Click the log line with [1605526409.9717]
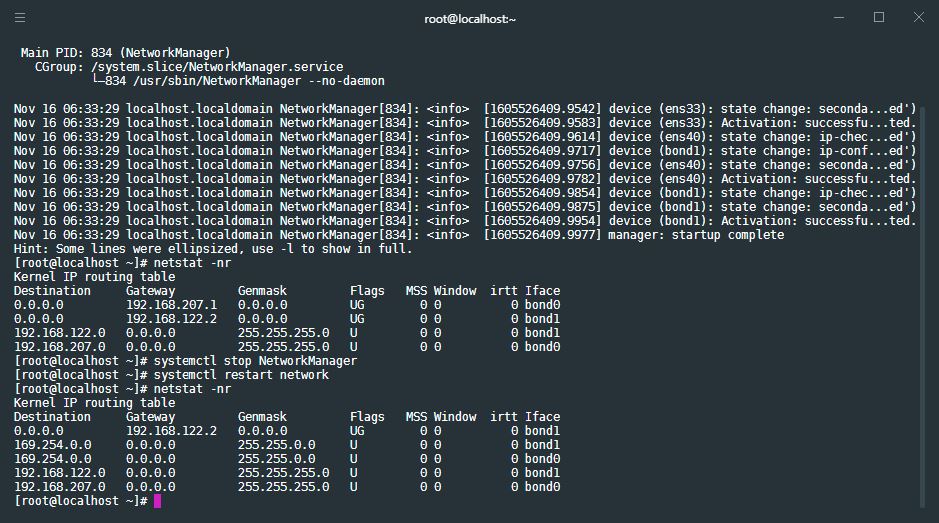 point(465,151)
